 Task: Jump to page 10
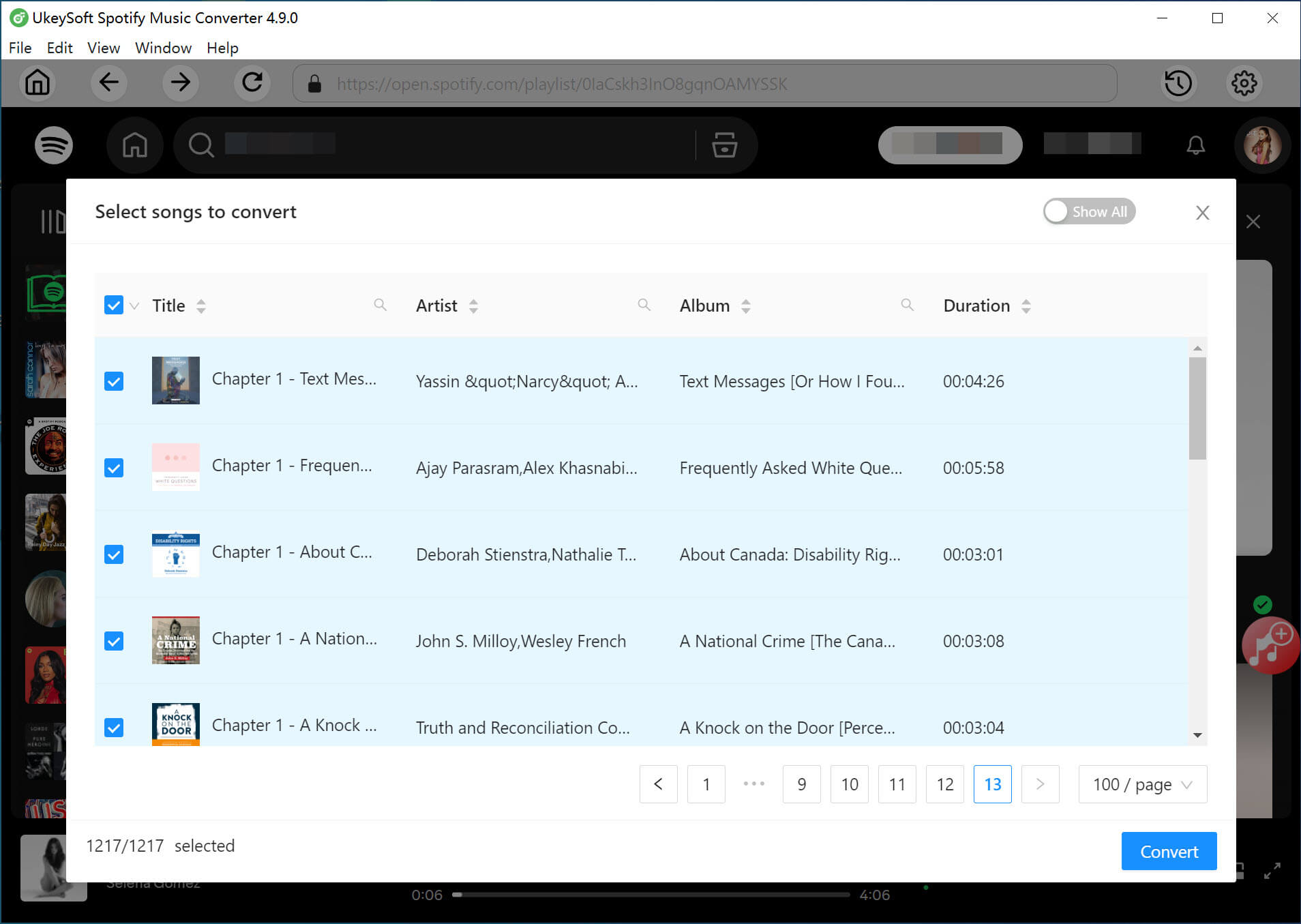[849, 784]
